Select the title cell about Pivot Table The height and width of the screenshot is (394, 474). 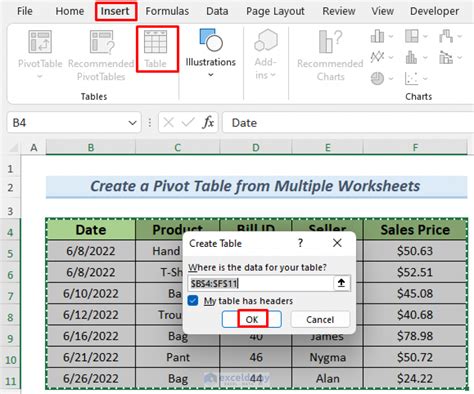[256, 187]
